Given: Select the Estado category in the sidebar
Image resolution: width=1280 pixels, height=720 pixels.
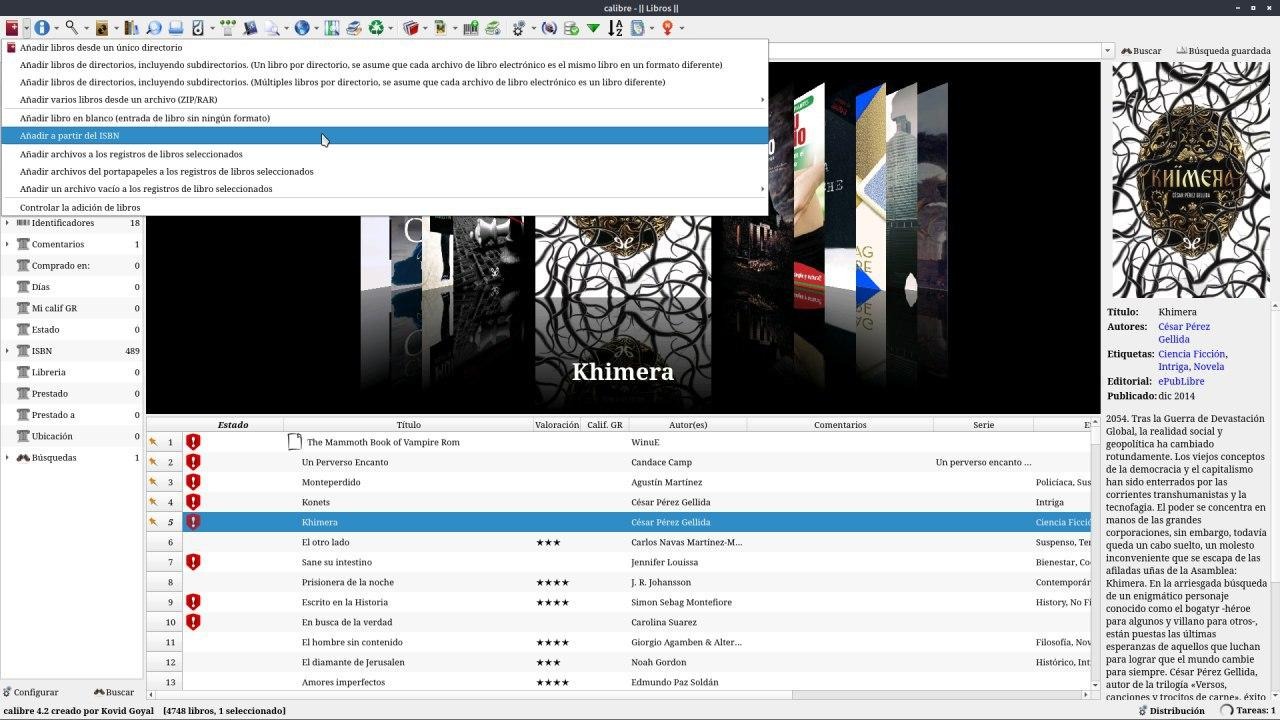Looking at the screenshot, I should (45, 330).
